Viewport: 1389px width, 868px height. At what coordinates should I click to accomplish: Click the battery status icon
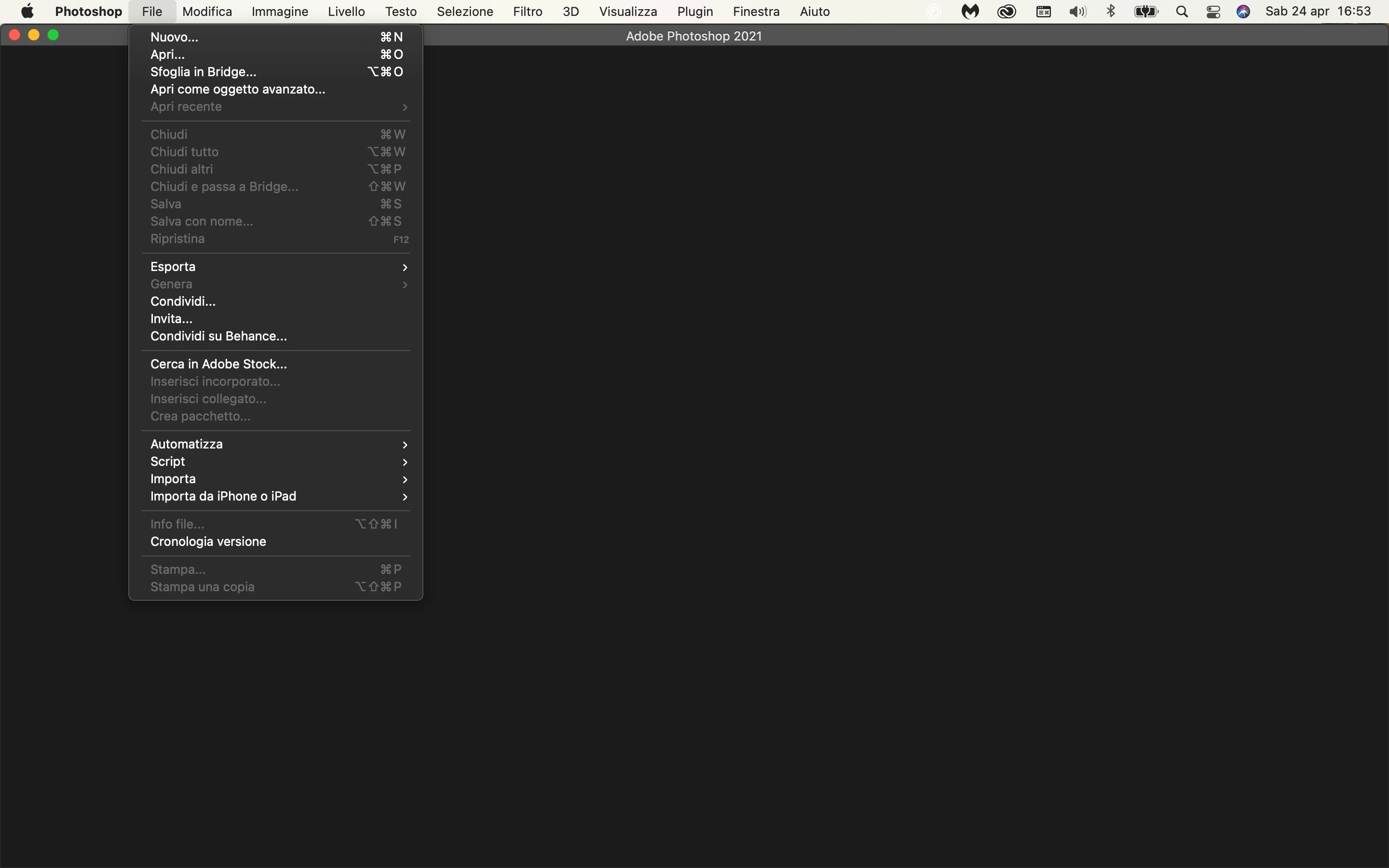pyautogui.click(x=1145, y=12)
